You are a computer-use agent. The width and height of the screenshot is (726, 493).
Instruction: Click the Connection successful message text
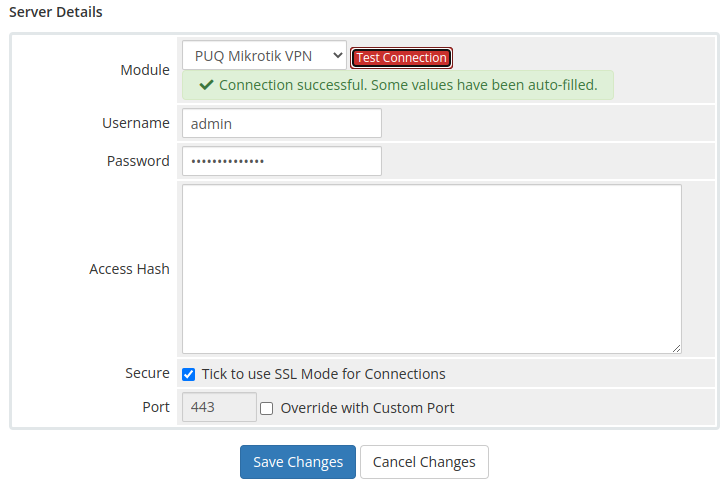[x=408, y=85]
